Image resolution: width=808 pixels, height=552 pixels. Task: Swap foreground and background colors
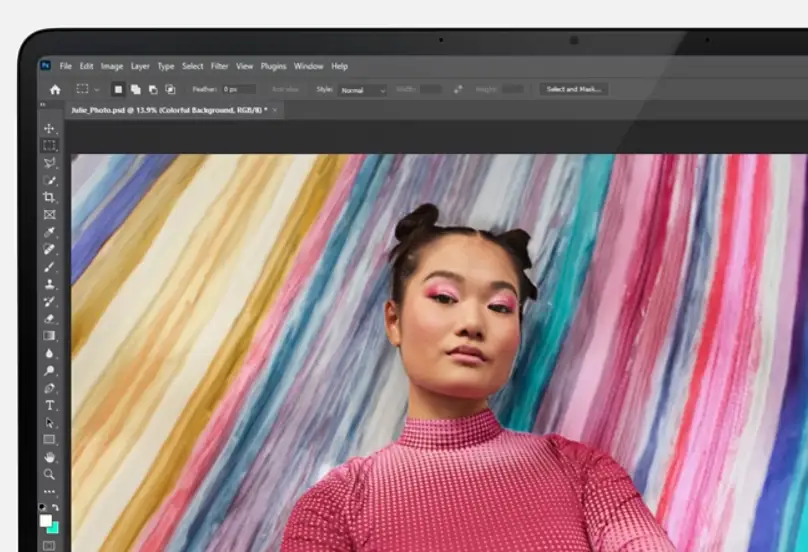[x=55, y=508]
